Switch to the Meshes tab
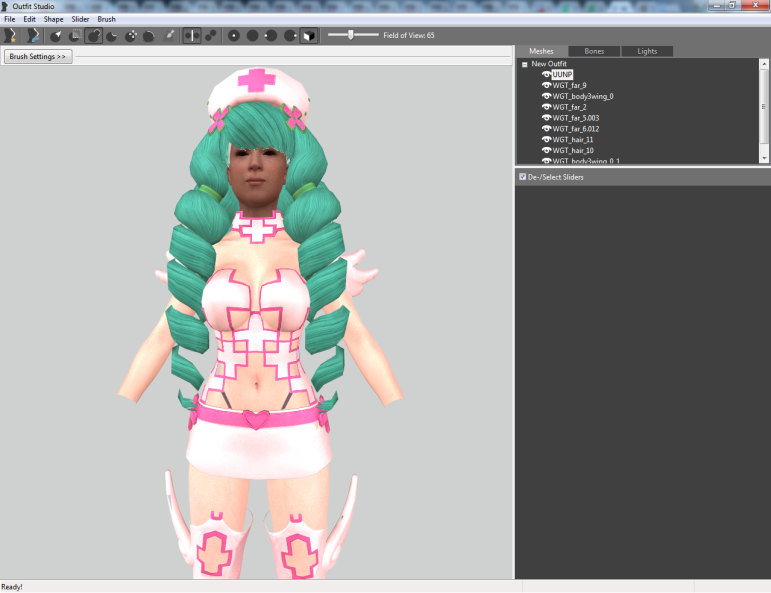 [x=541, y=51]
